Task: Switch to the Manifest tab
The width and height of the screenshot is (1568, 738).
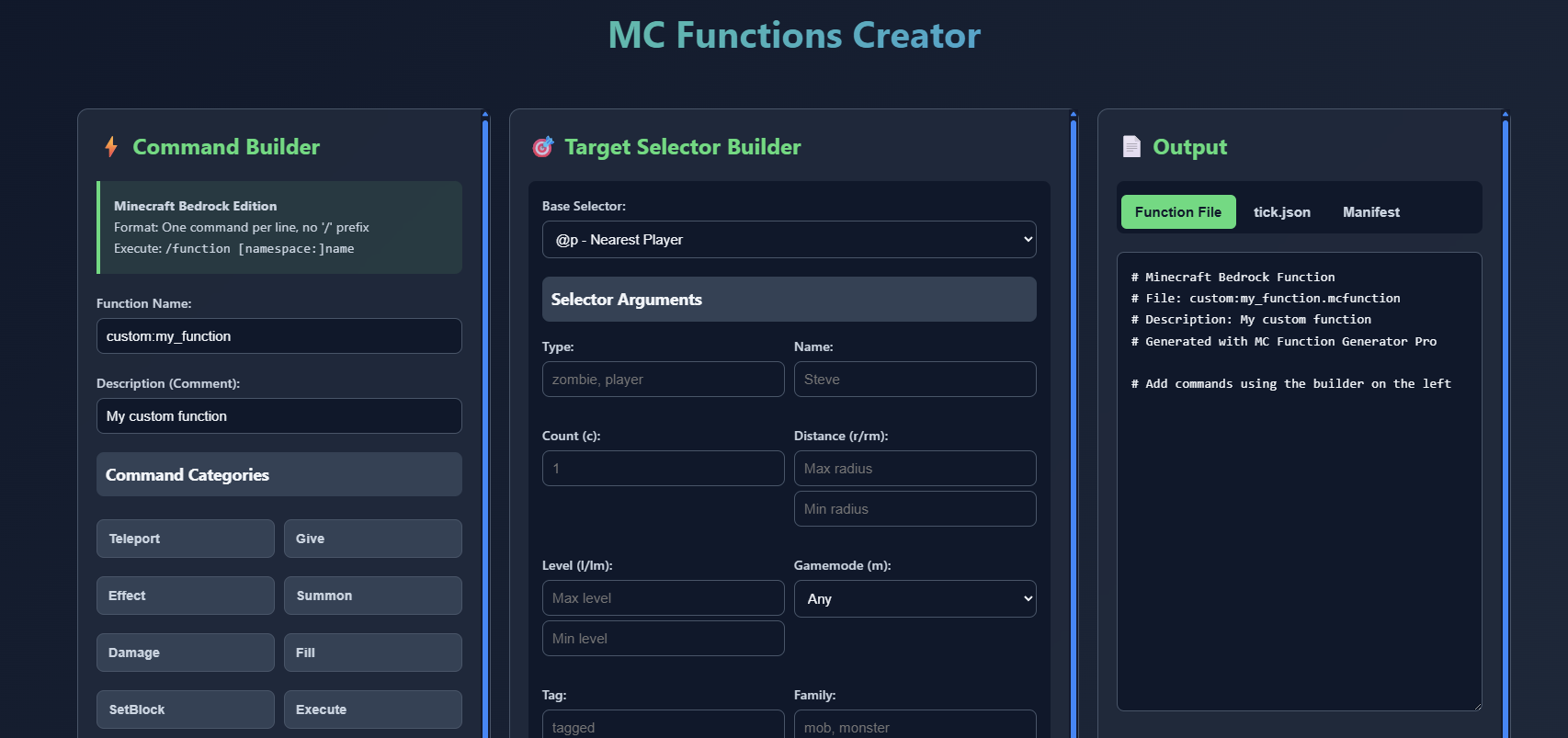Action: tap(1371, 212)
